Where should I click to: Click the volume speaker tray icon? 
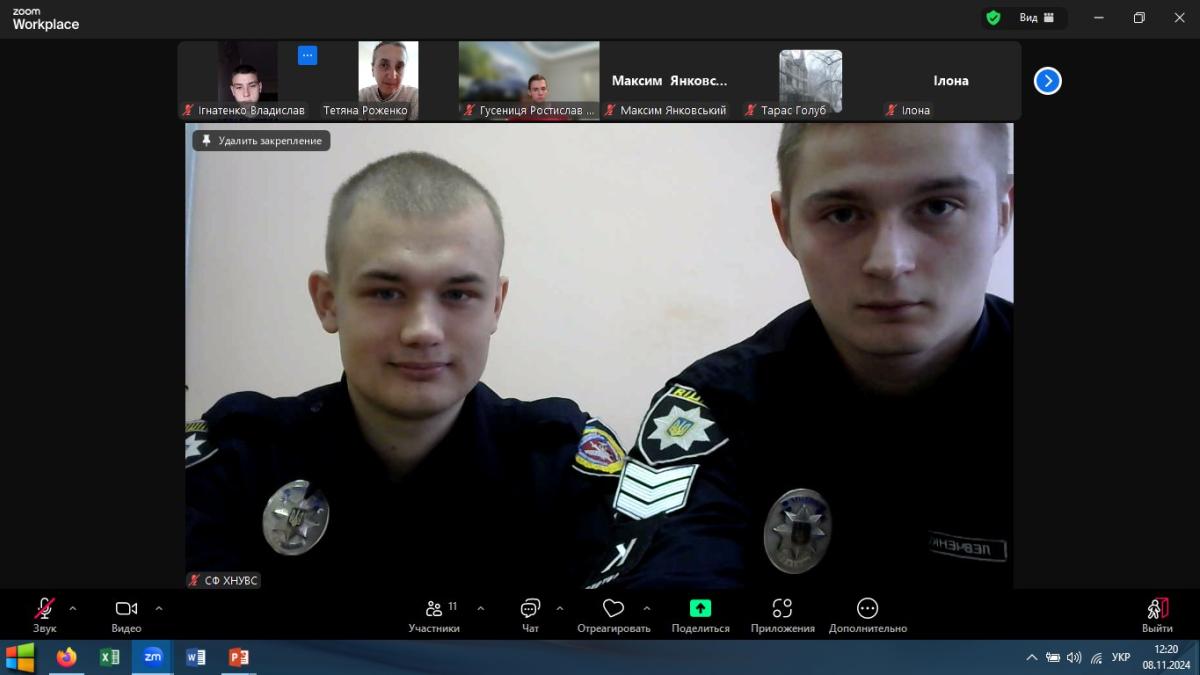pyautogui.click(x=1074, y=657)
